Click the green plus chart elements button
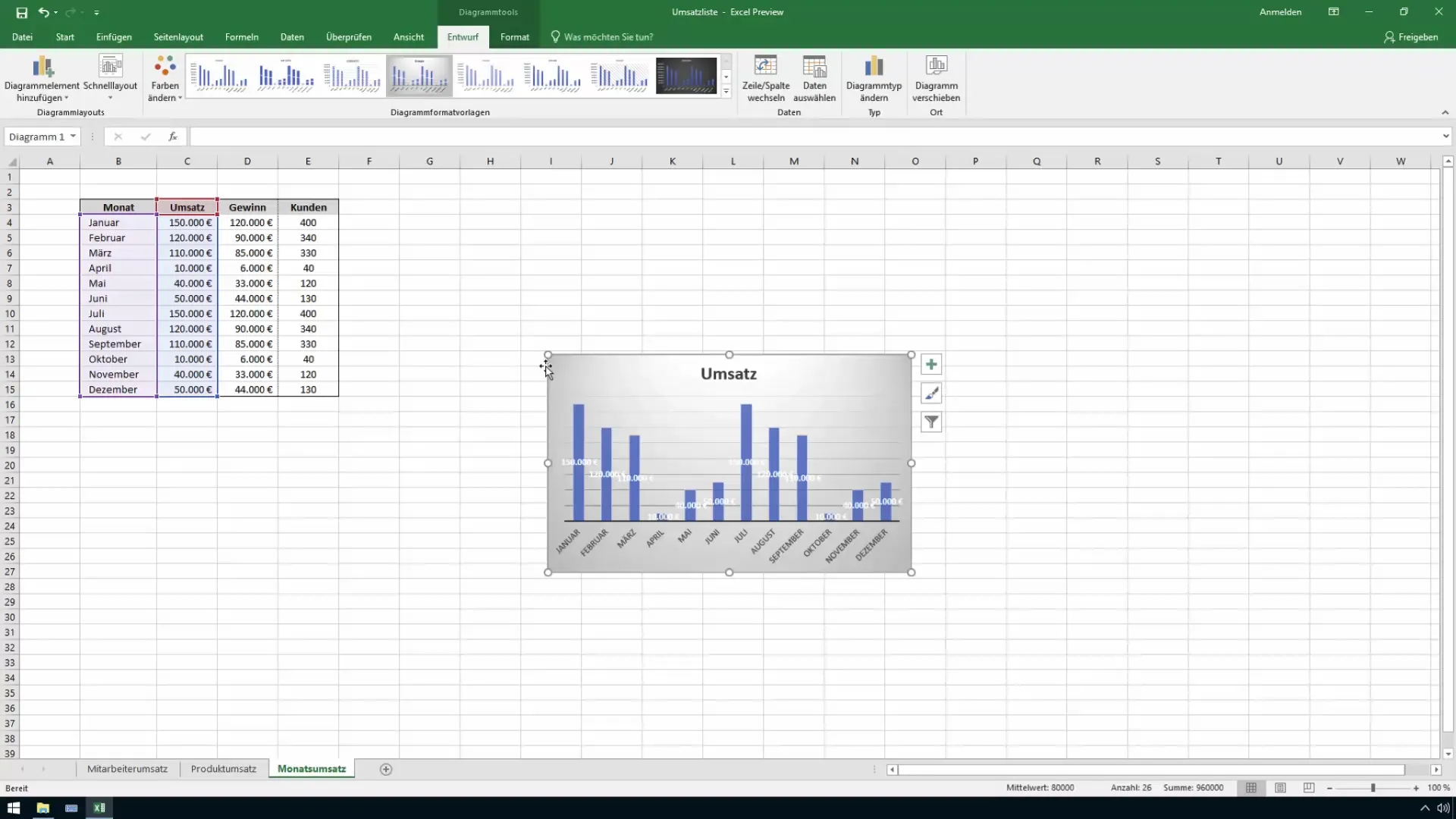Screen dimensions: 1456x819 [x=931, y=365]
